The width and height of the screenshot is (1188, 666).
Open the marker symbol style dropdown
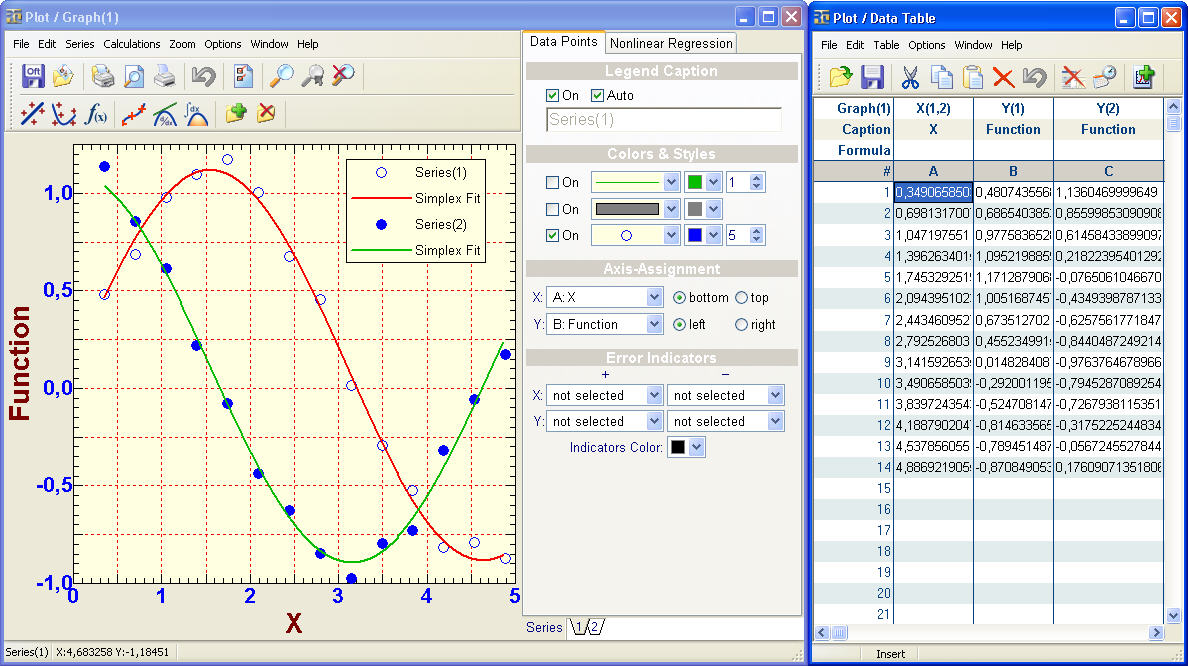pos(671,236)
